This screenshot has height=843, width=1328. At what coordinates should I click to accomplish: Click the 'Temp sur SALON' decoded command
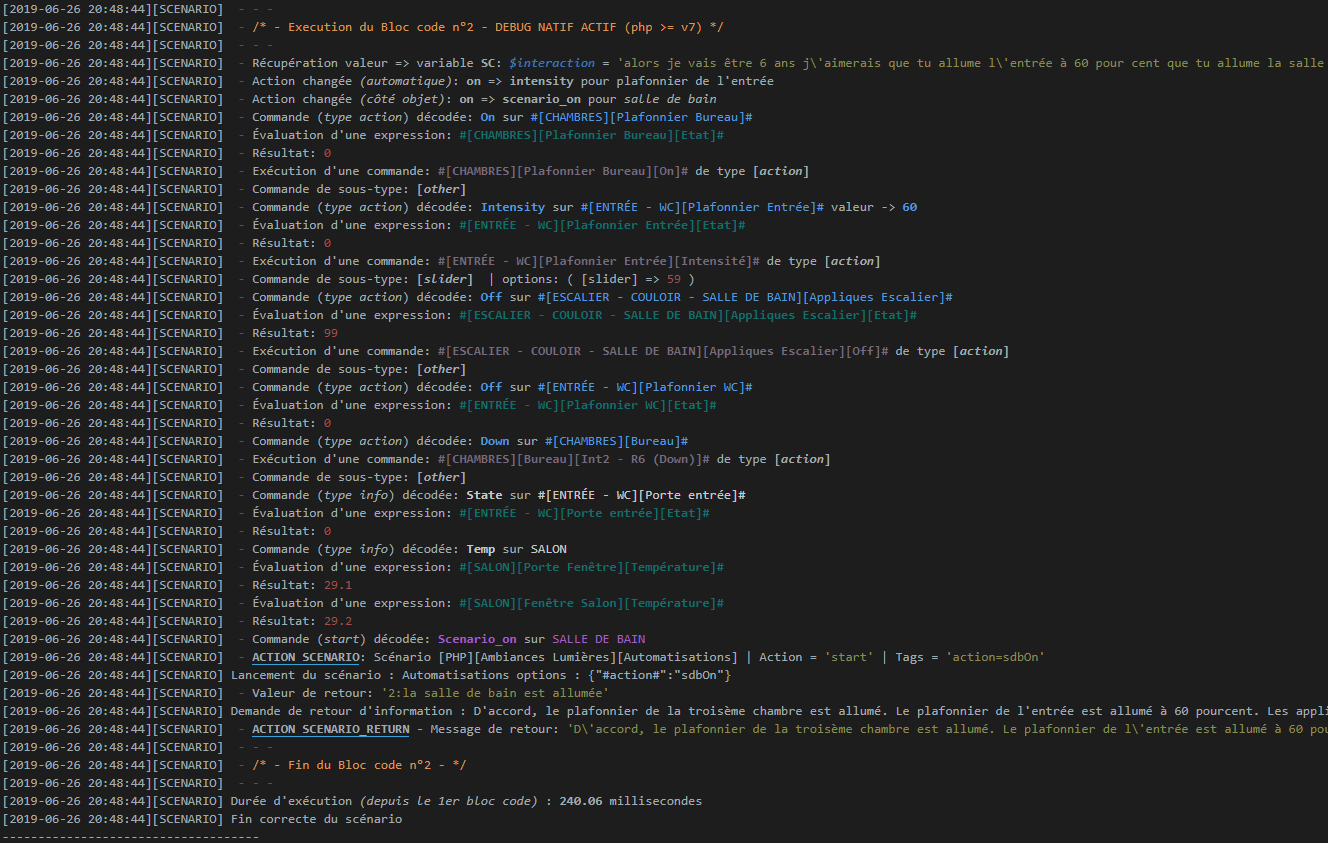click(x=516, y=549)
